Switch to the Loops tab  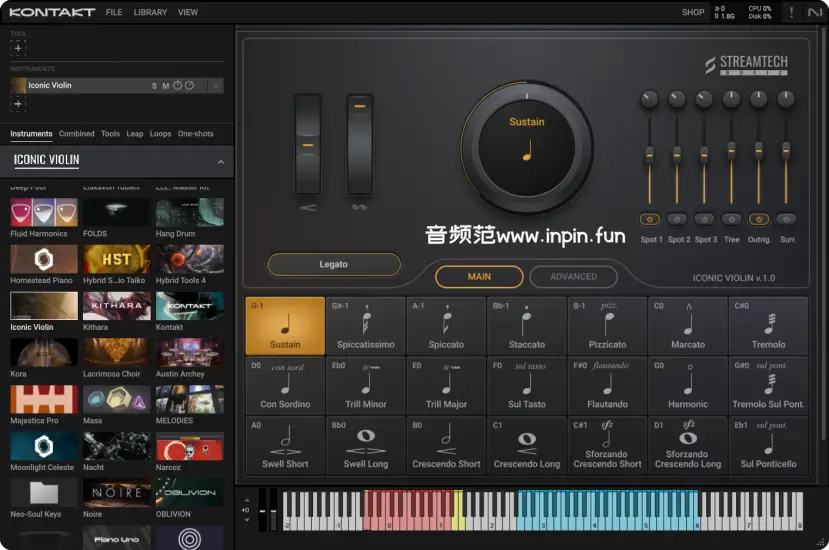click(x=160, y=134)
